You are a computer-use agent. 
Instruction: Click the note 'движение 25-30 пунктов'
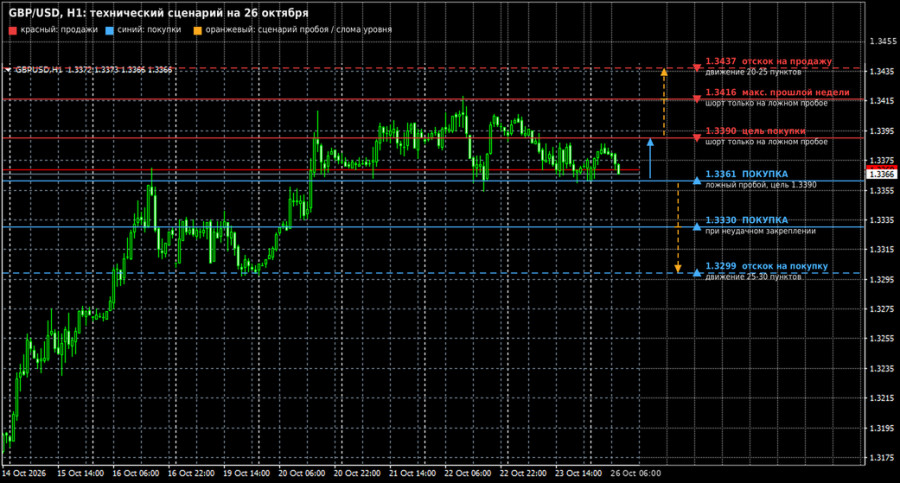[753, 277]
